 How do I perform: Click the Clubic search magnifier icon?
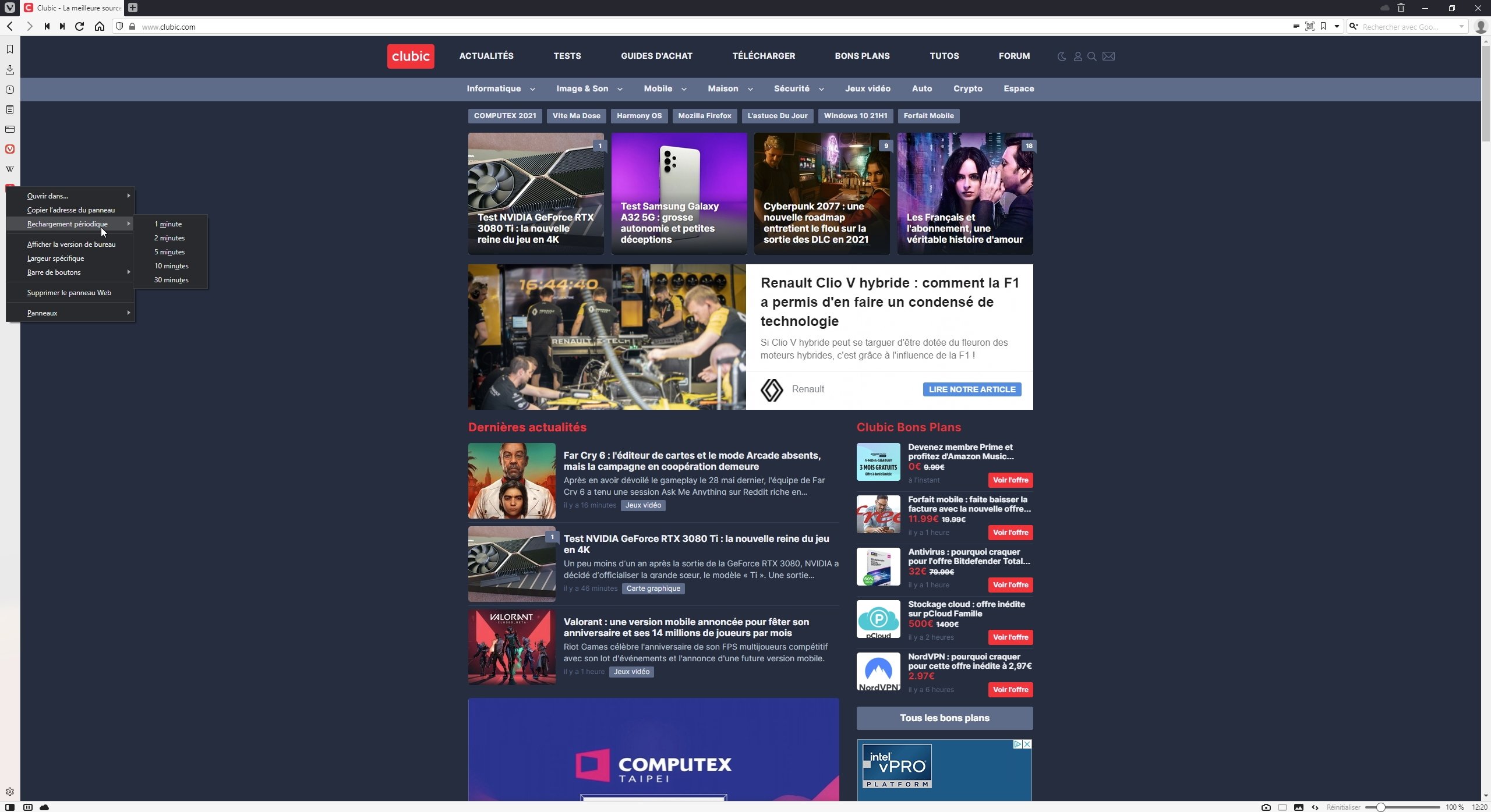(1092, 56)
